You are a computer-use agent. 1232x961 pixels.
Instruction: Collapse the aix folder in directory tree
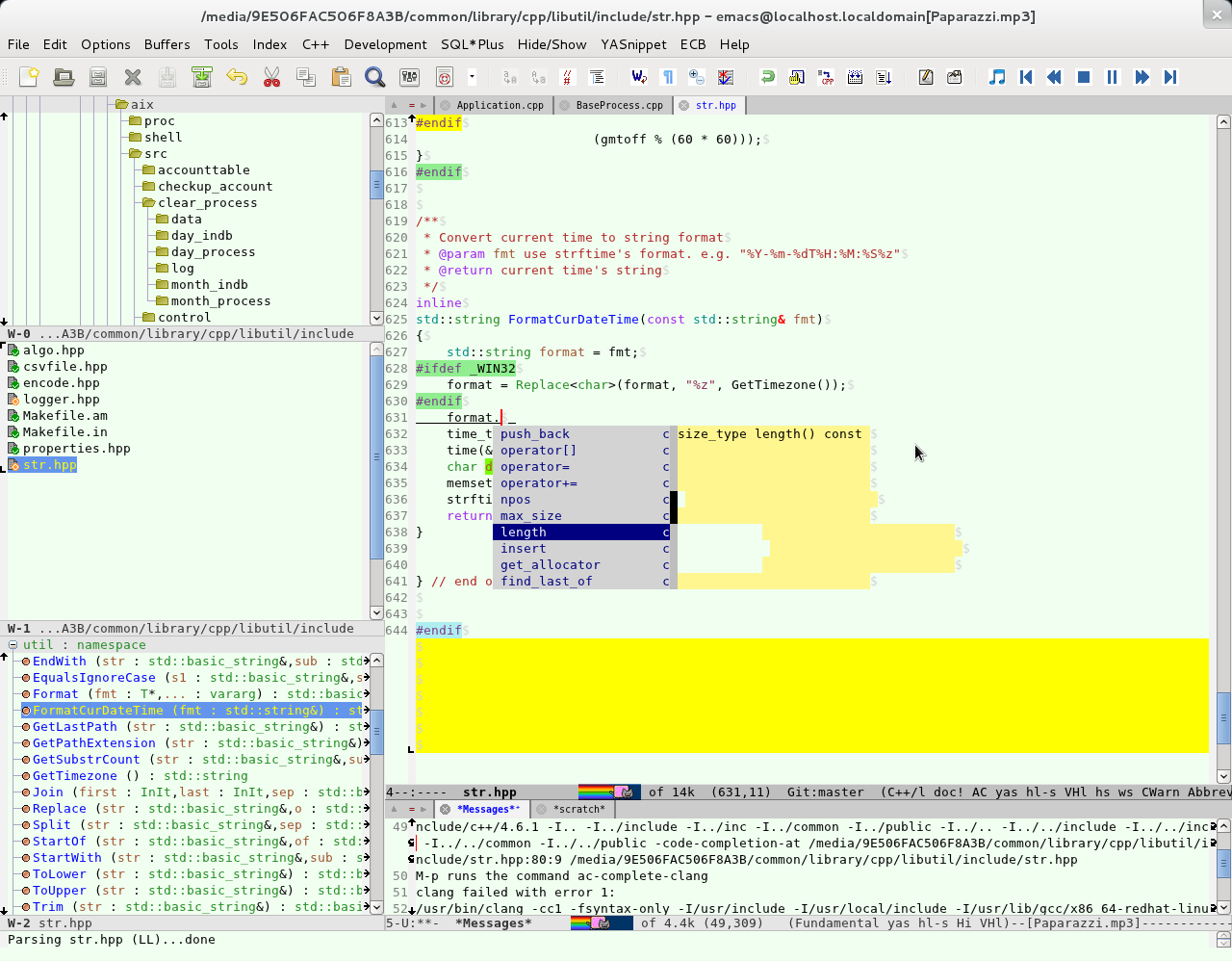coord(121,104)
